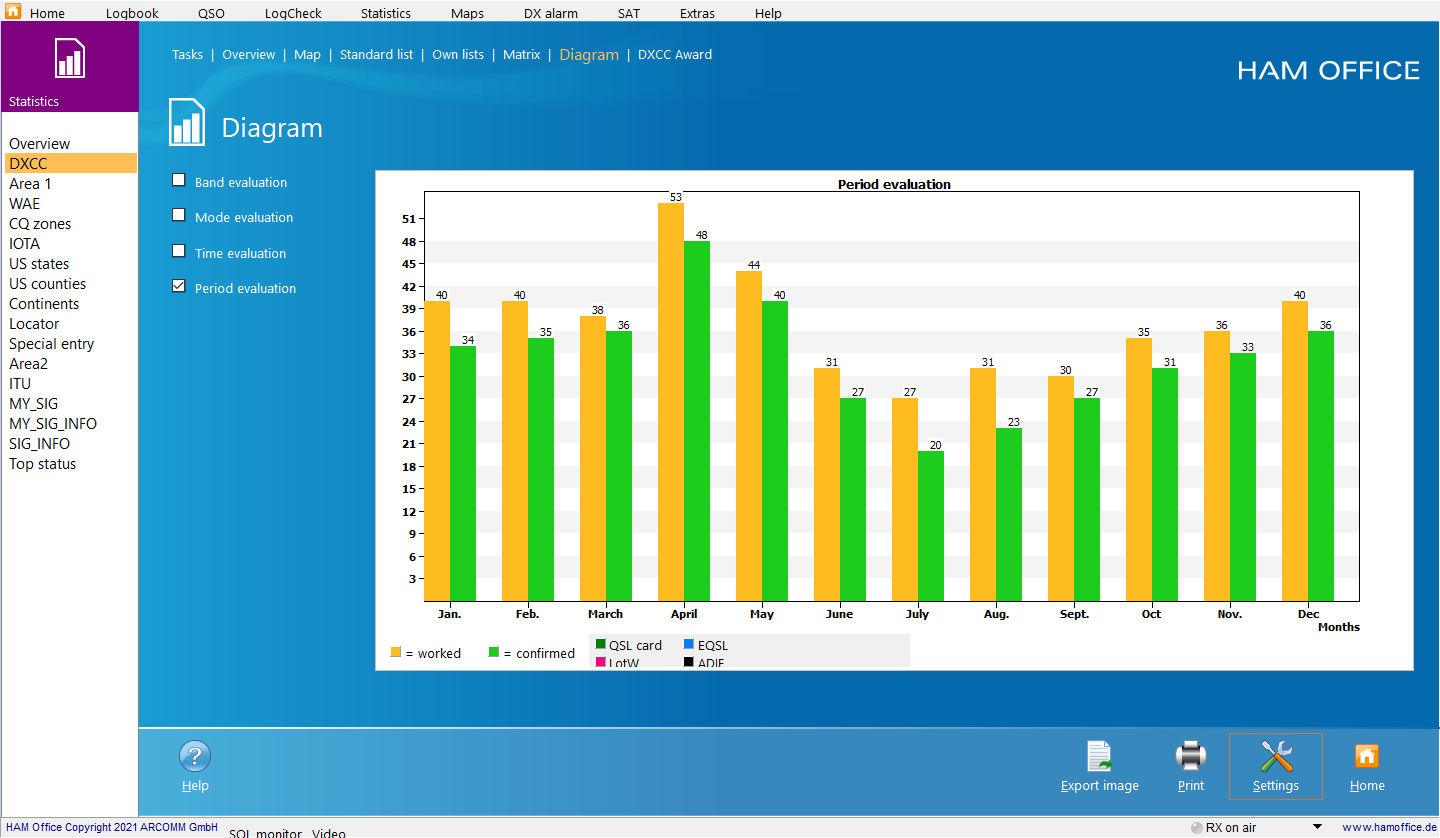Enable the Band evaluation checkbox
Screen dimensions: 1440x838
point(179,180)
